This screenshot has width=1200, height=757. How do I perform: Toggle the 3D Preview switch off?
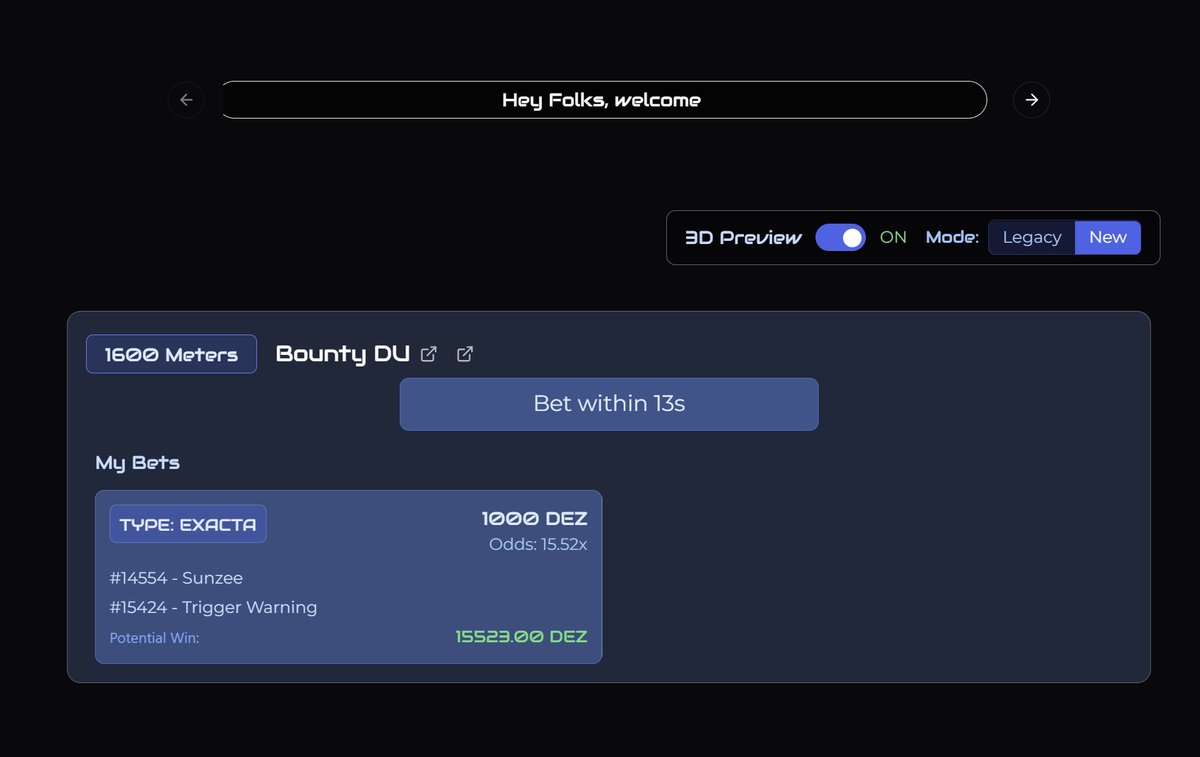(840, 237)
